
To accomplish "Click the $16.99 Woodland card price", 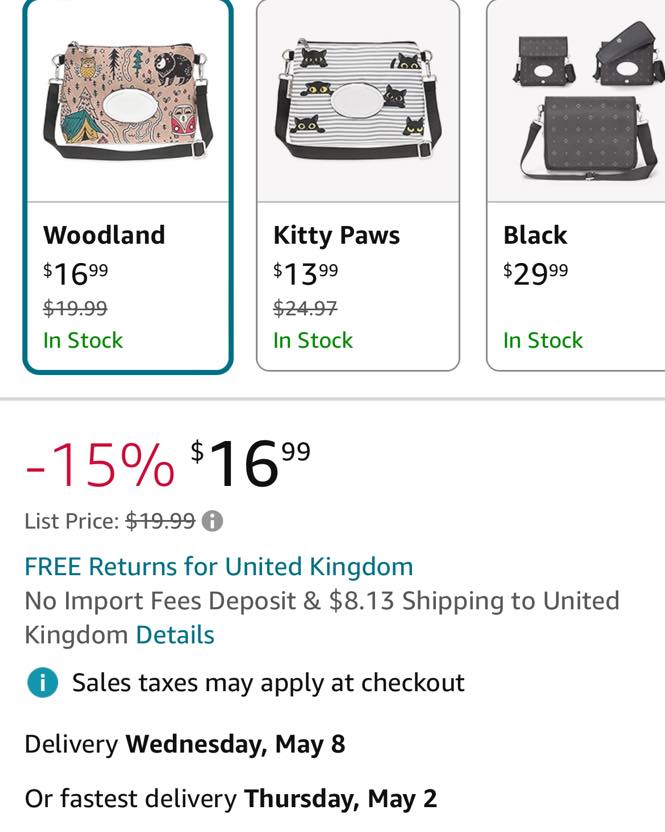I will click(x=75, y=274).
